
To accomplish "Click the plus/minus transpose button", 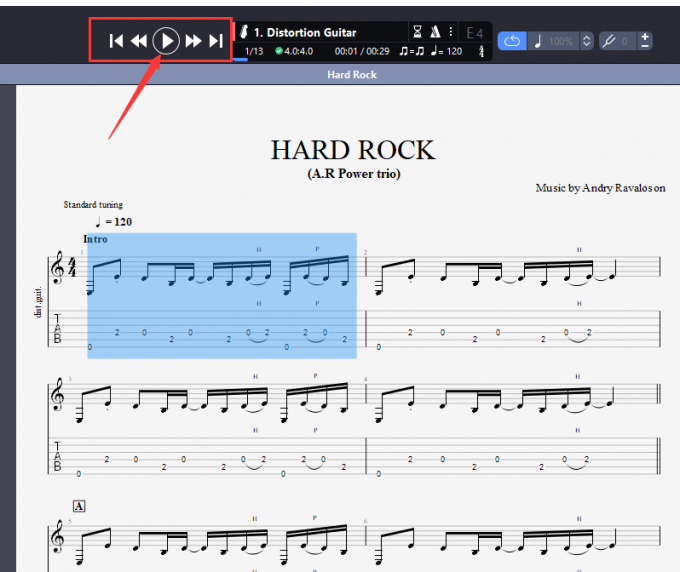I will pyautogui.click(x=645, y=41).
